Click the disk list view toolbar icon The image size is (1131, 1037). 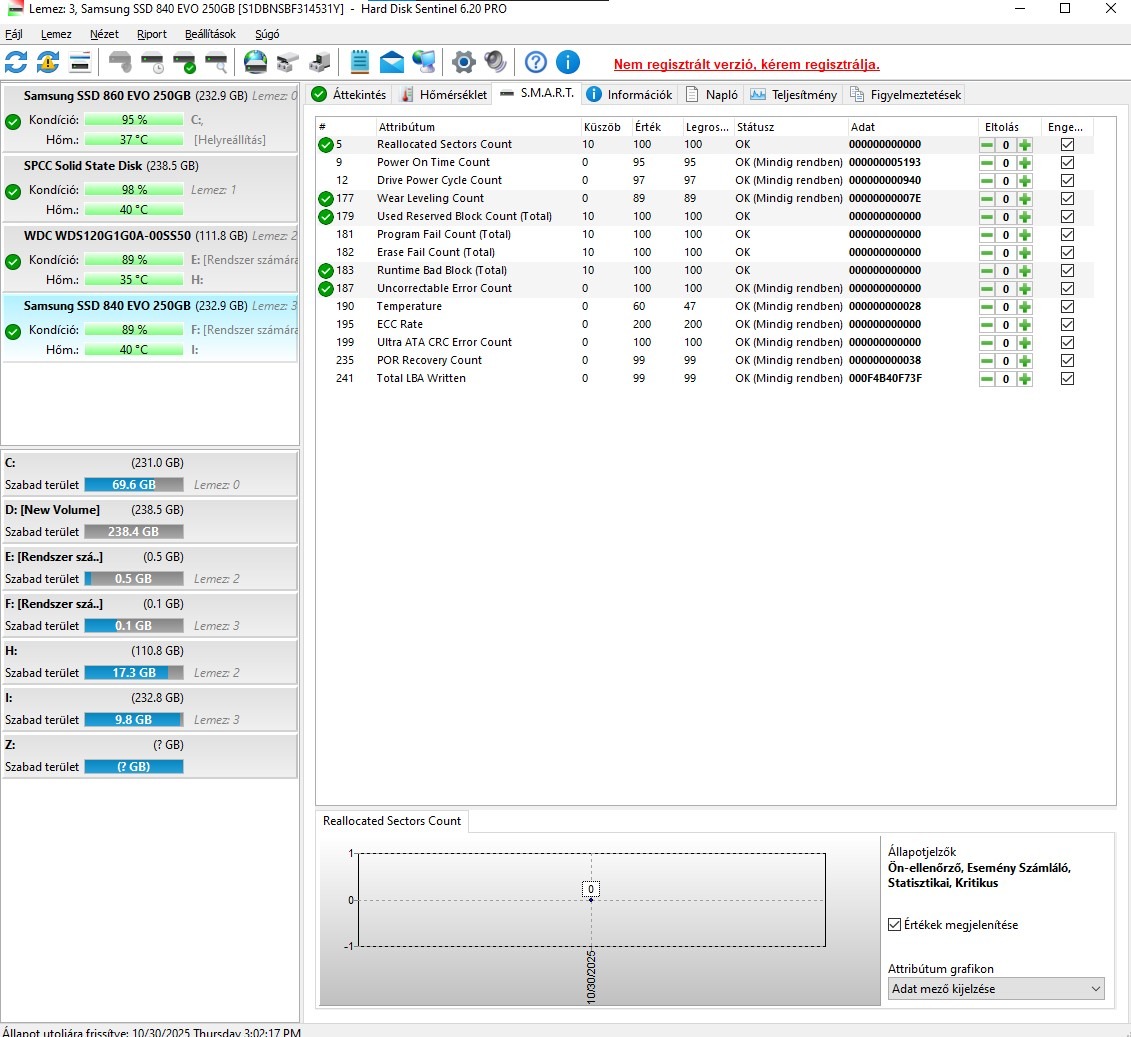[x=80, y=62]
